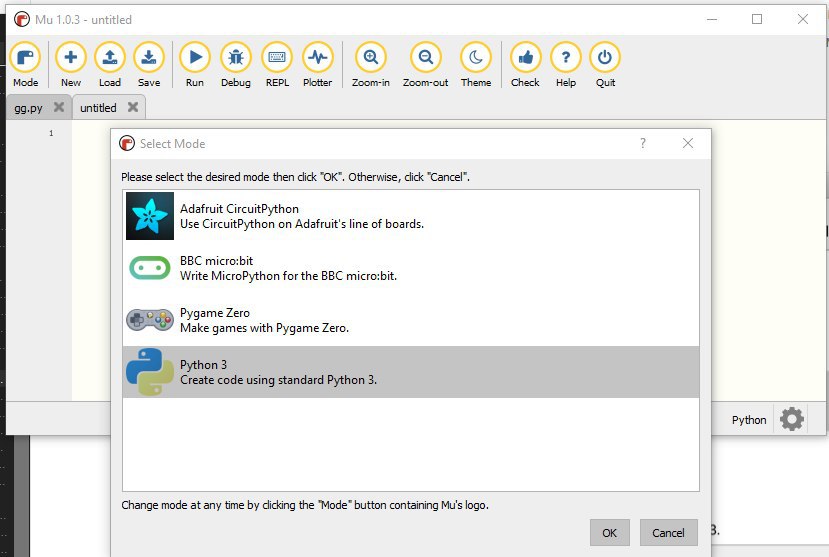Close the untitled tab
The width and height of the screenshot is (829, 557).
click(133, 107)
